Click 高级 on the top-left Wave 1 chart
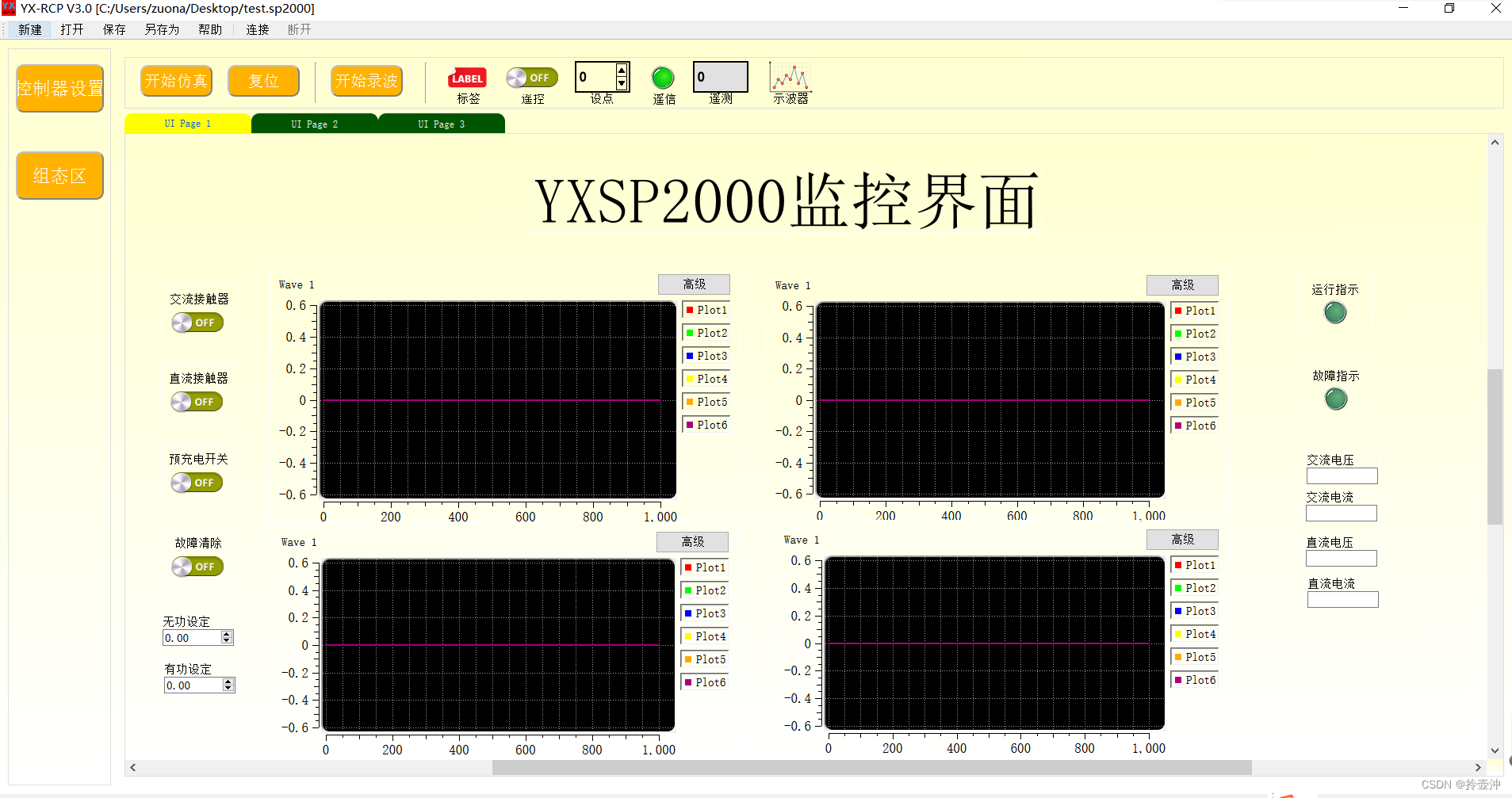 pyautogui.click(x=693, y=284)
